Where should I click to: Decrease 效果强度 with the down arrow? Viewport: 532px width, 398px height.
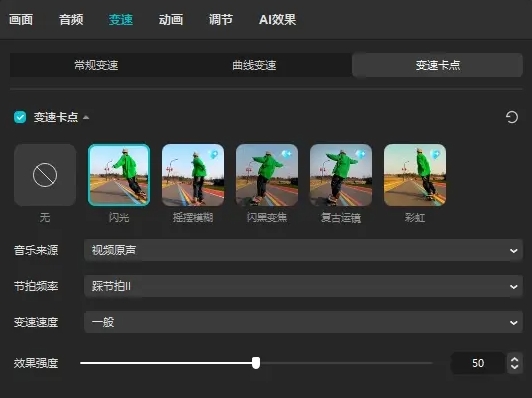tap(514, 367)
